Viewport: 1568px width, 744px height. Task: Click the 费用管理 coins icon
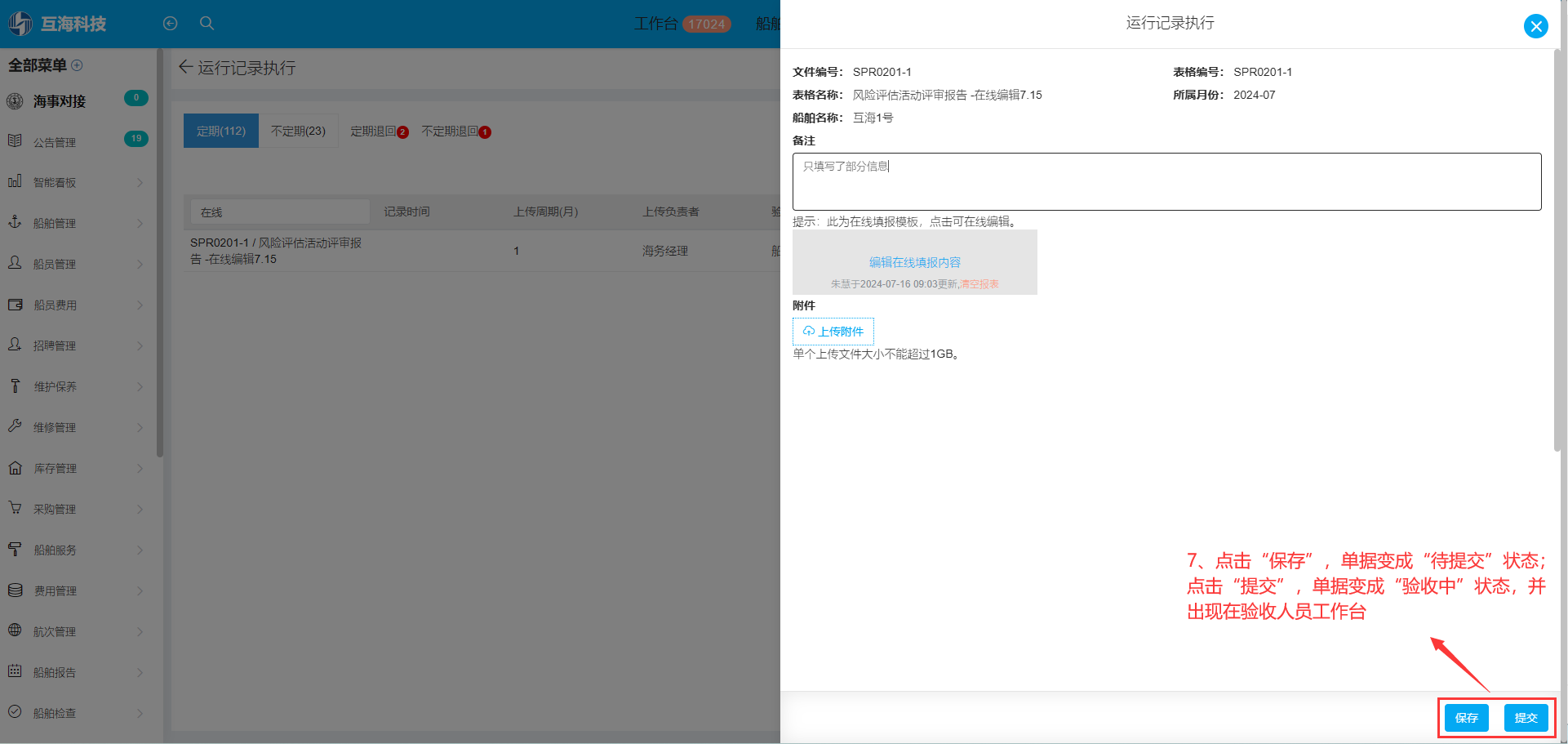15,590
